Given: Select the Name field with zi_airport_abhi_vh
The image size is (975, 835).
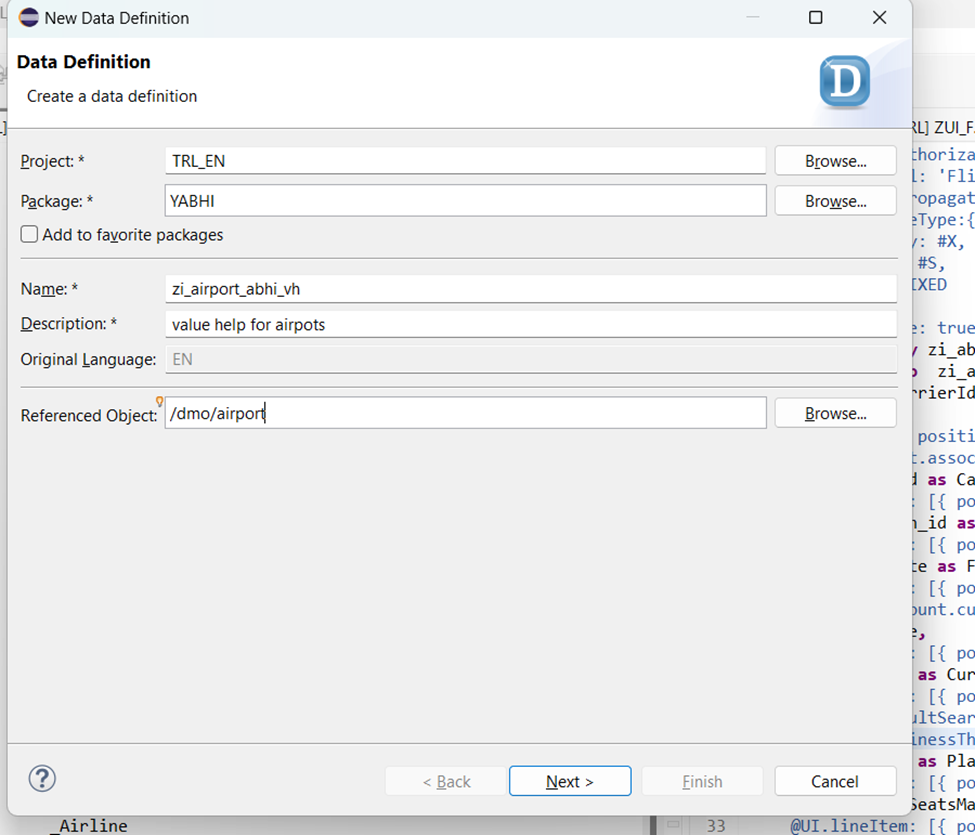Looking at the screenshot, I should click(x=530, y=289).
